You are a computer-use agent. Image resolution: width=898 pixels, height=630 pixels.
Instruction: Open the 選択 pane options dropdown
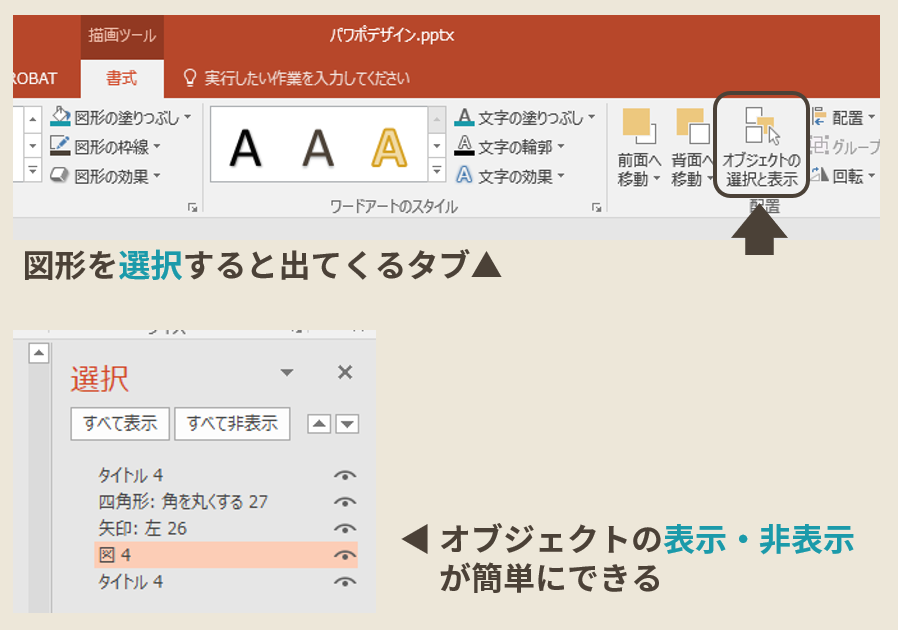tap(287, 373)
